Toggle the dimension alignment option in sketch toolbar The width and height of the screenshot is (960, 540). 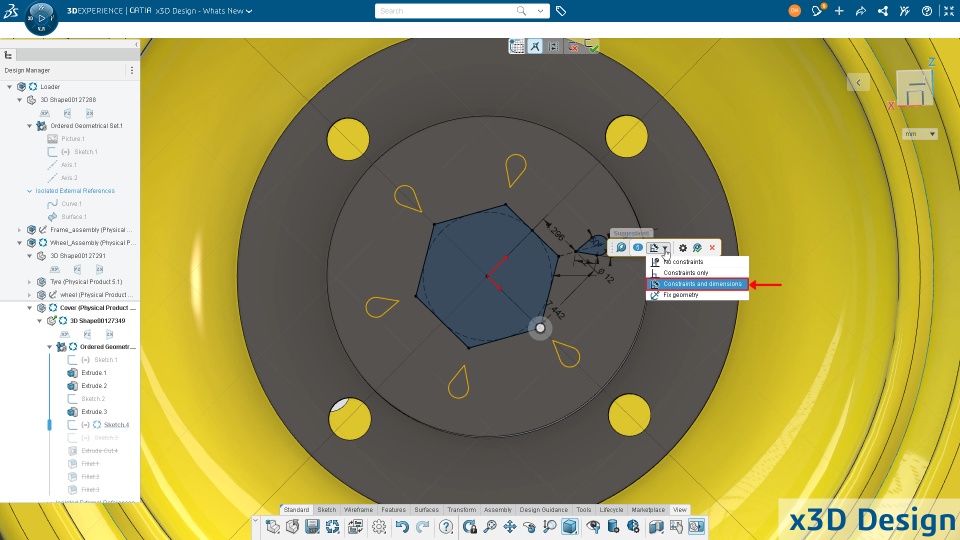tap(553, 47)
